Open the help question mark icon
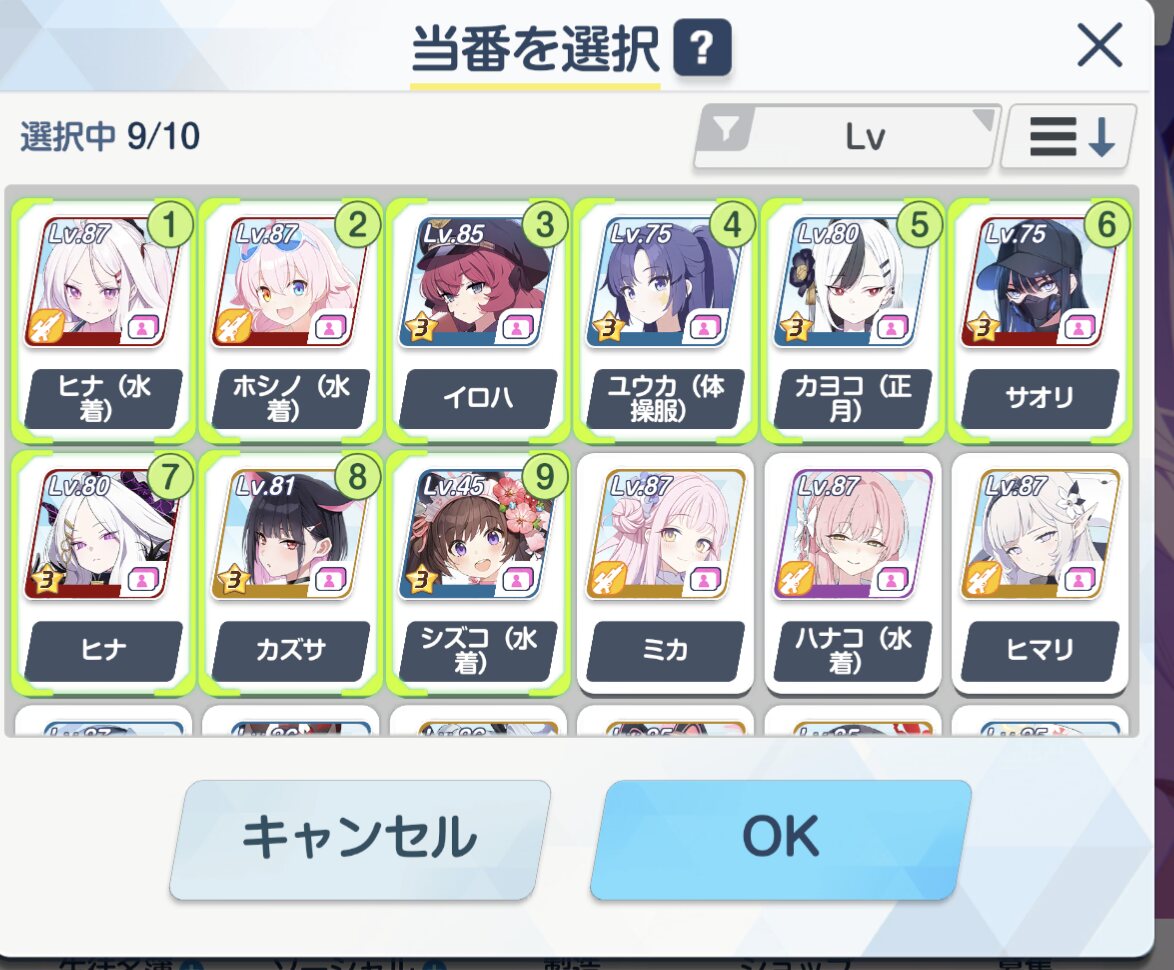The image size is (1174, 970). [x=702, y=49]
